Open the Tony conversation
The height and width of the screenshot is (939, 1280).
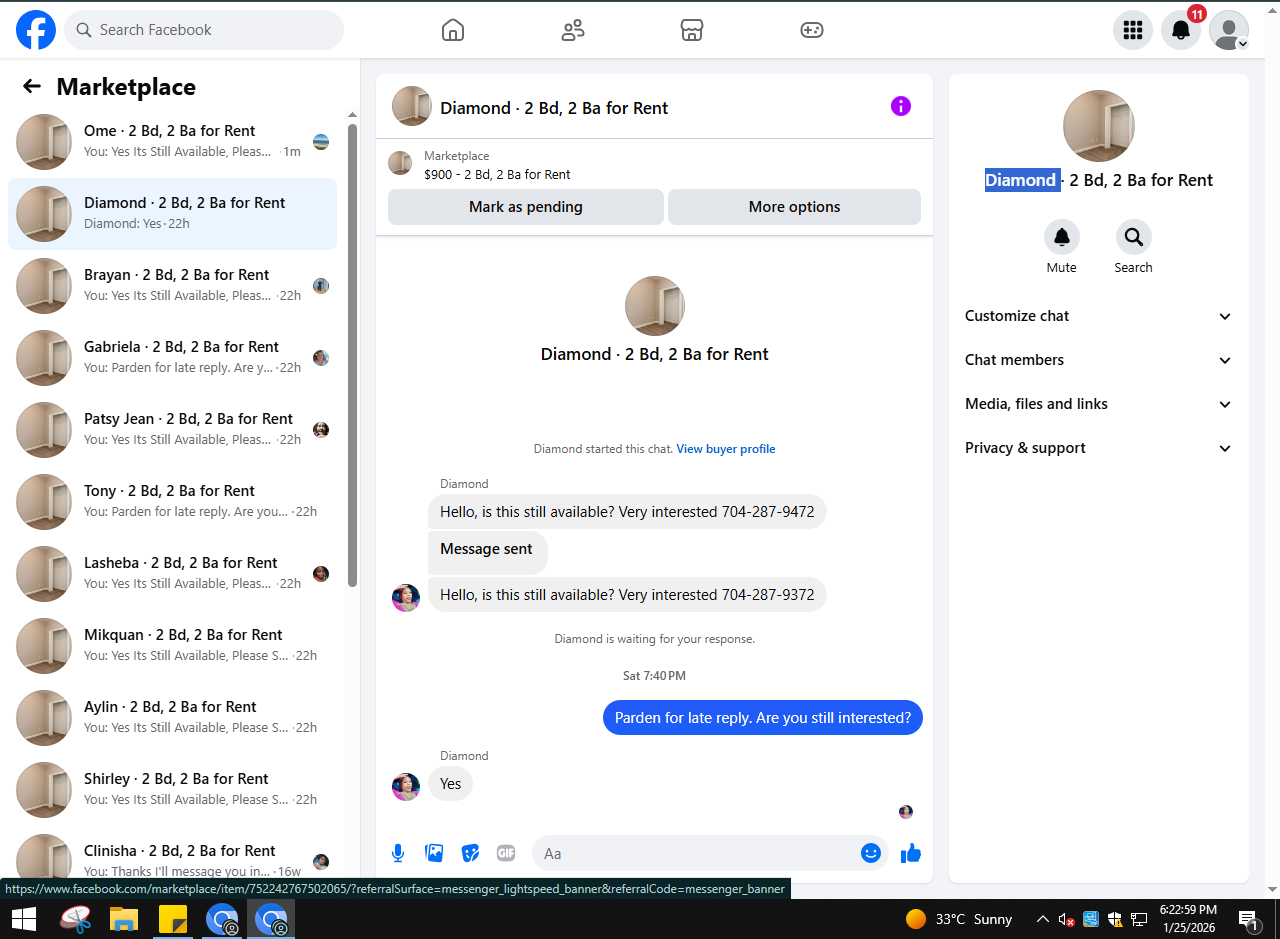(x=172, y=502)
